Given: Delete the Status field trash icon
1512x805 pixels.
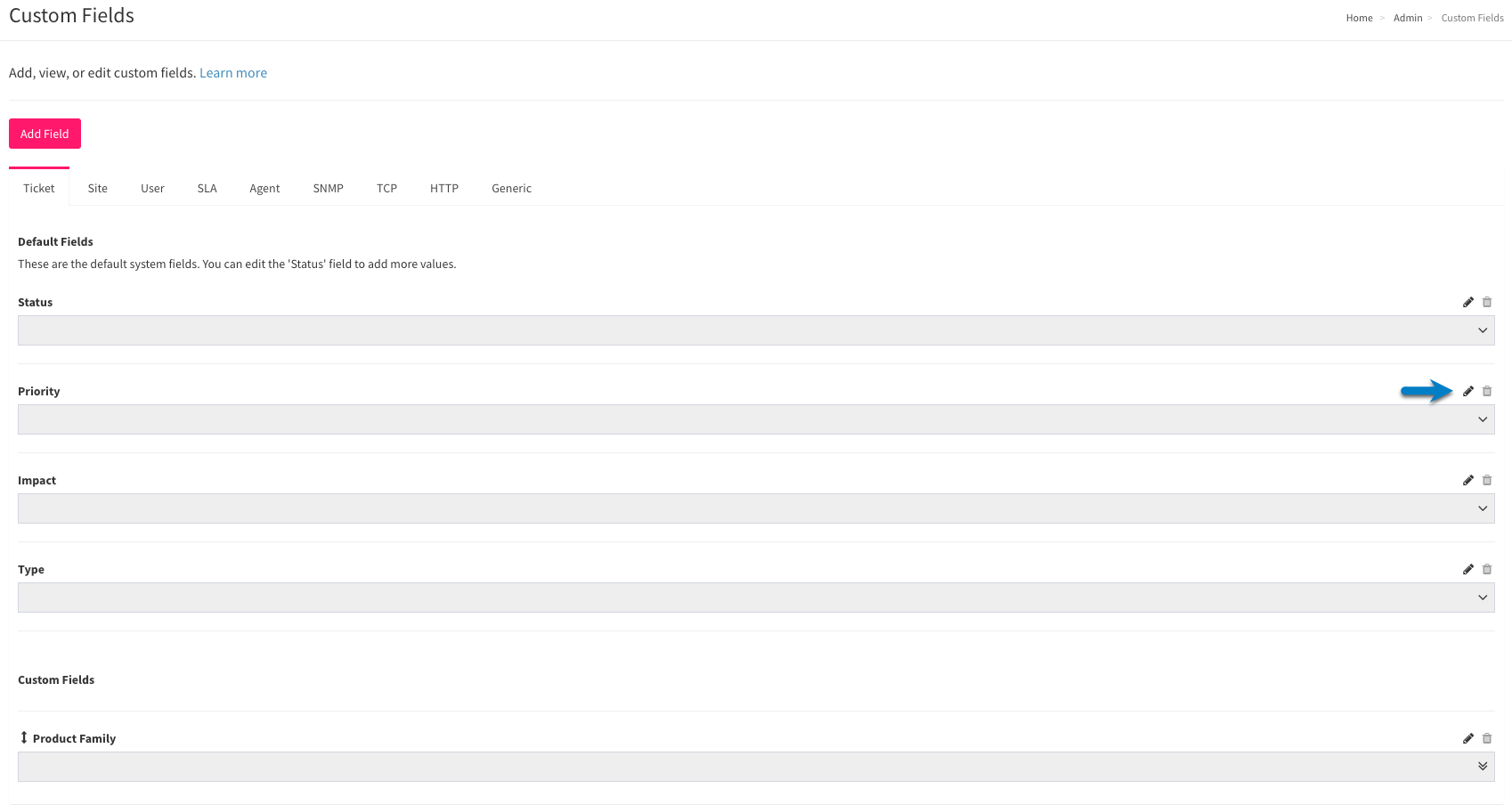Looking at the screenshot, I should pos(1487,302).
